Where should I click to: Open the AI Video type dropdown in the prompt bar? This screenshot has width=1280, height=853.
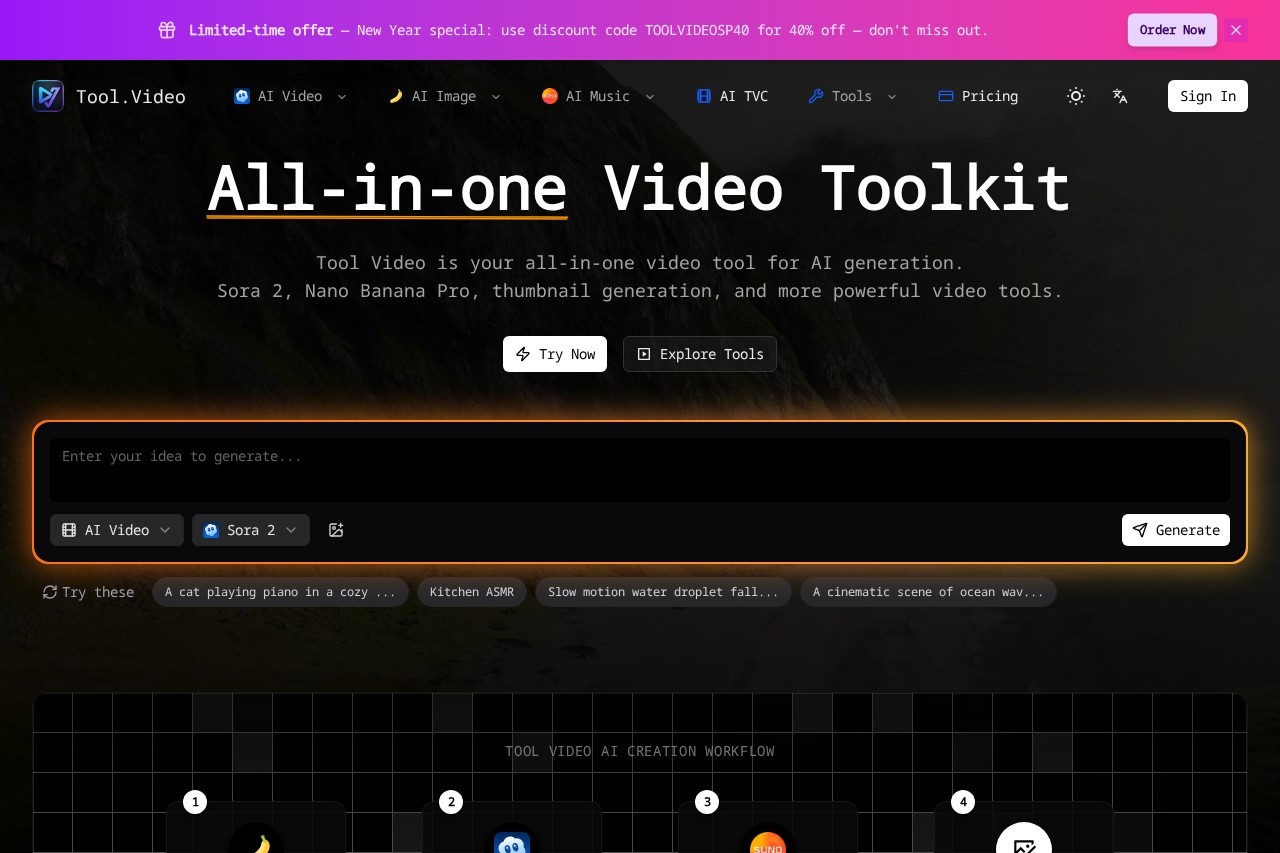(116, 530)
